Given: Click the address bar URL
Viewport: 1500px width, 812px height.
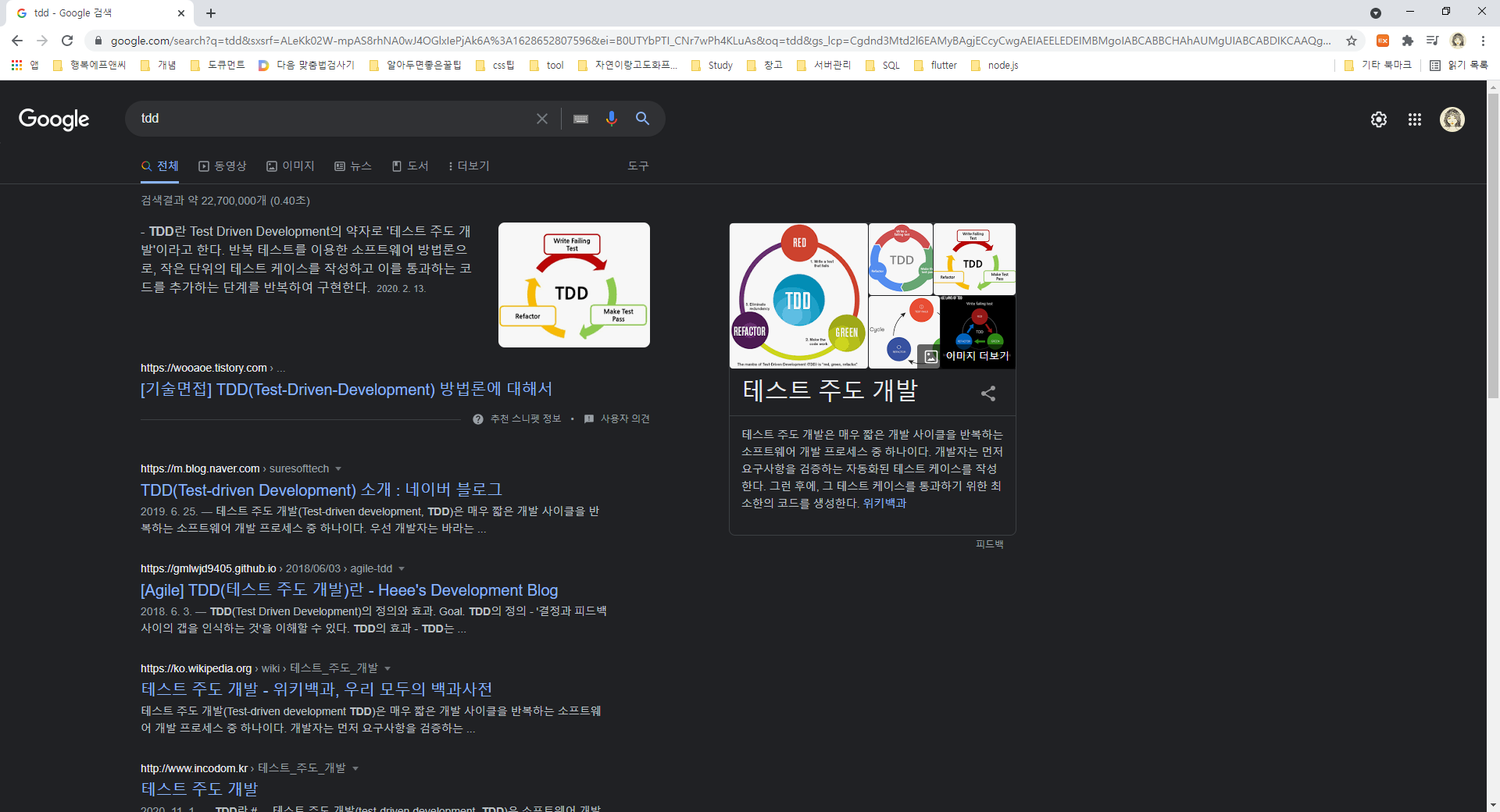Looking at the screenshot, I should tap(719, 41).
